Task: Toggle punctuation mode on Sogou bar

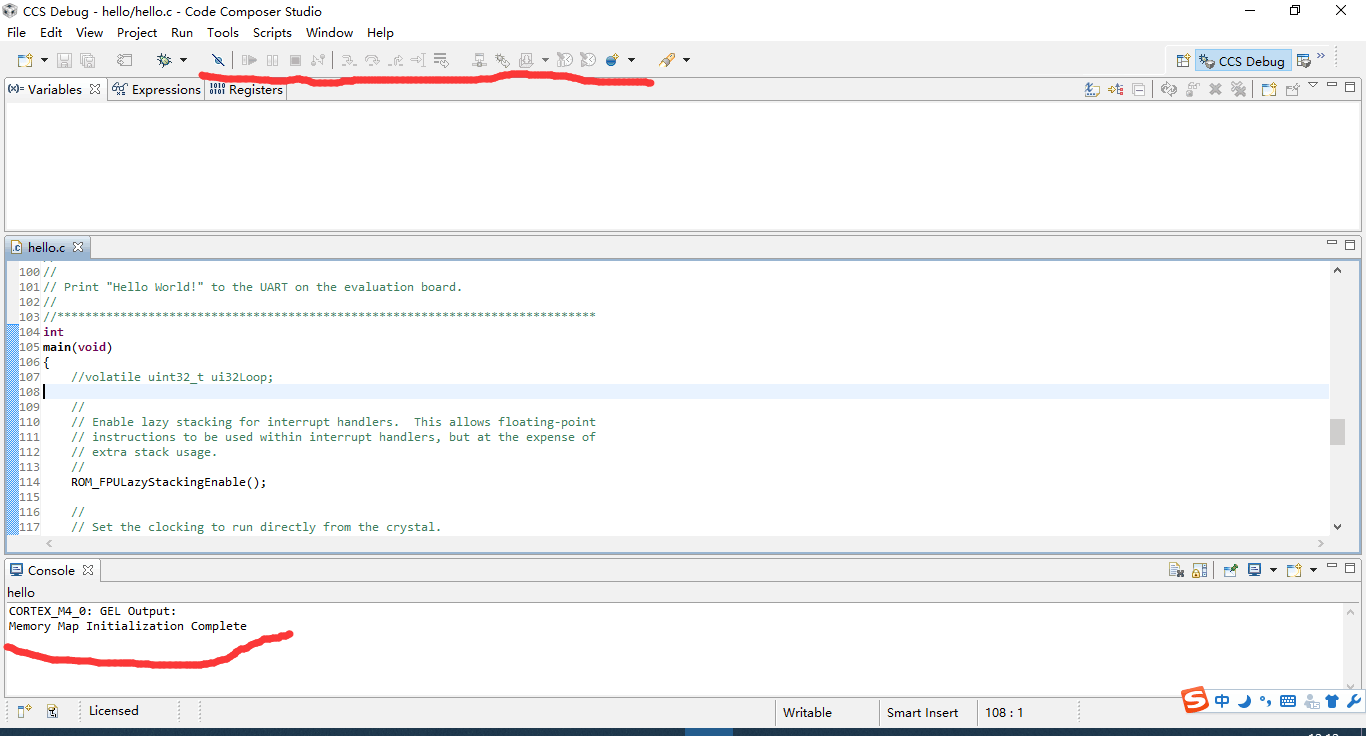Action: 1266,701
